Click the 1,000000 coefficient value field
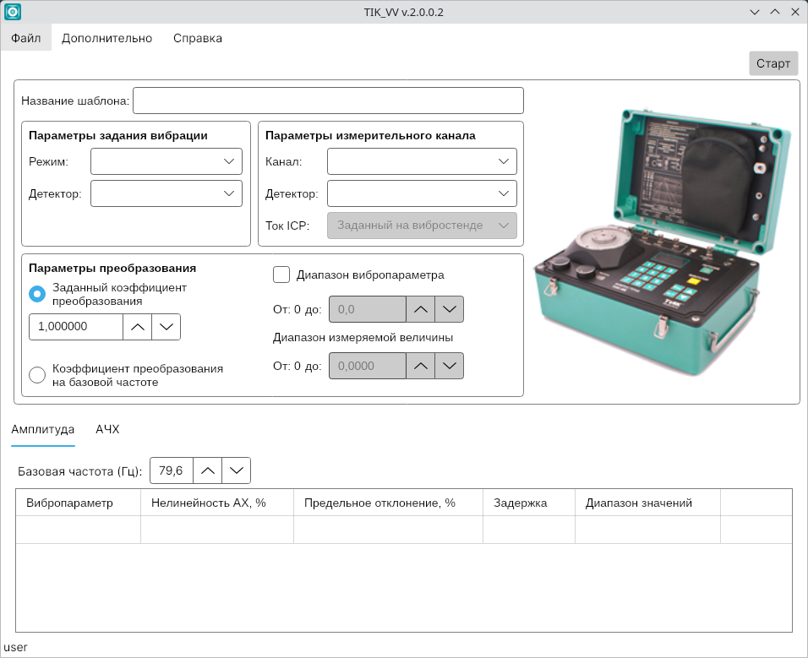This screenshot has width=808, height=658. pyautogui.click(x=76, y=327)
